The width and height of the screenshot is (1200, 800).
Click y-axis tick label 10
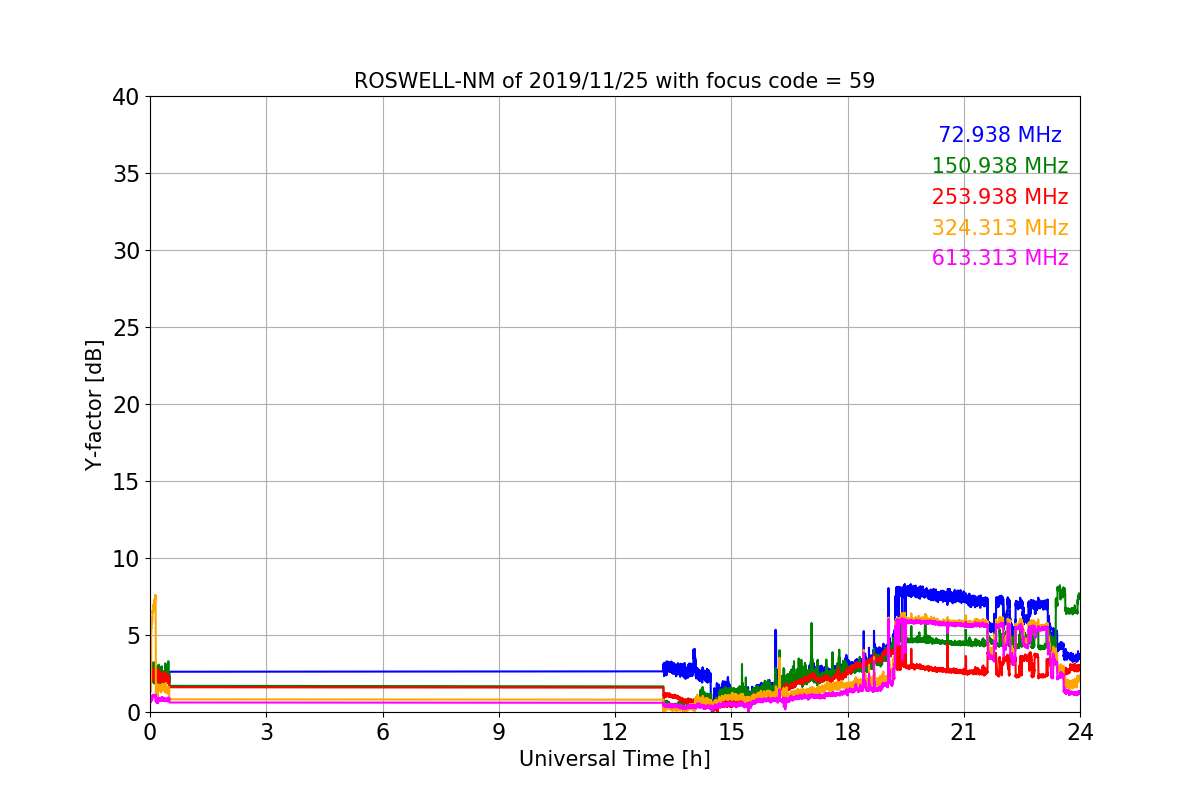click(x=126, y=559)
